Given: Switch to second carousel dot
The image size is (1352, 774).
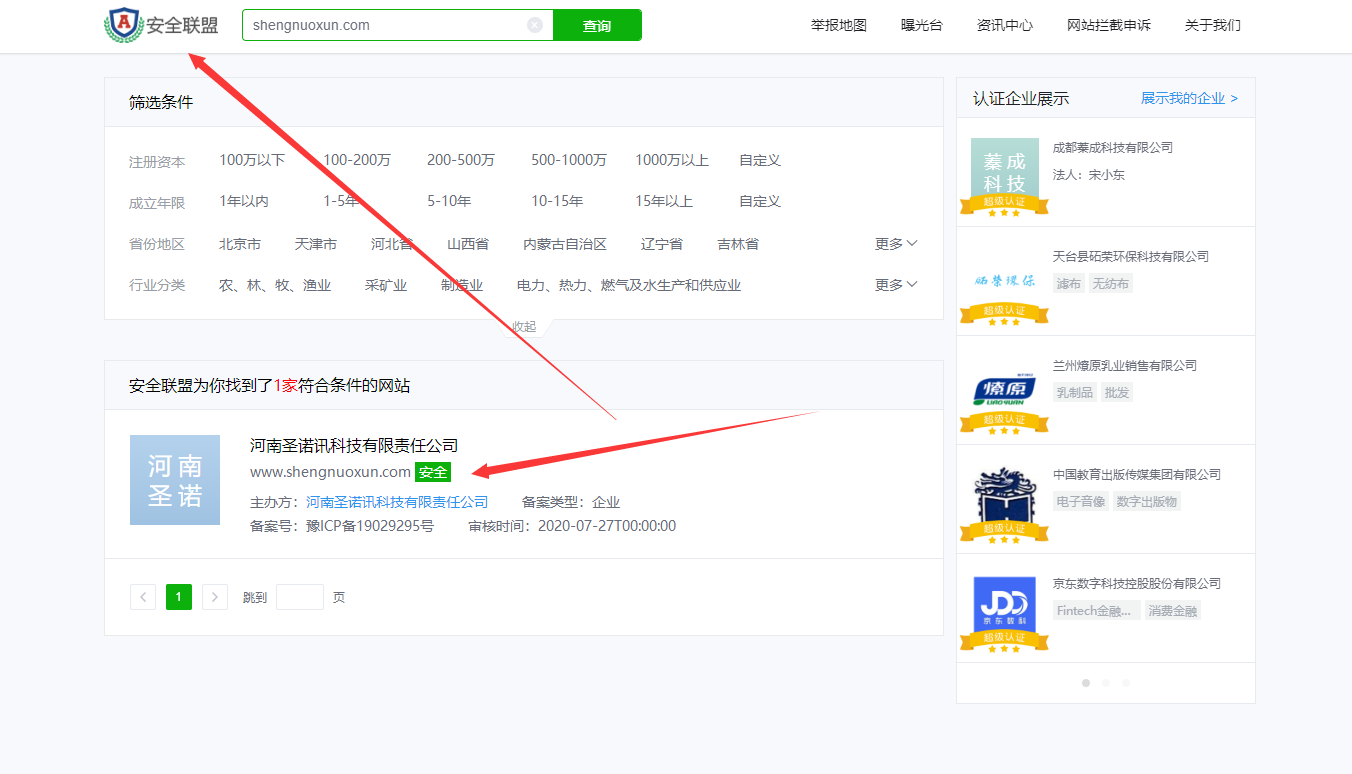Looking at the screenshot, I should pyautogui.click(x=1106, y=683).
